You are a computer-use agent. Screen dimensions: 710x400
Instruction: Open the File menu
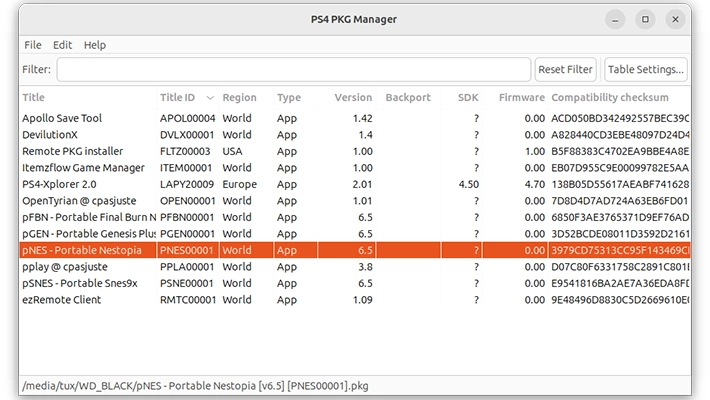point(33,45)
